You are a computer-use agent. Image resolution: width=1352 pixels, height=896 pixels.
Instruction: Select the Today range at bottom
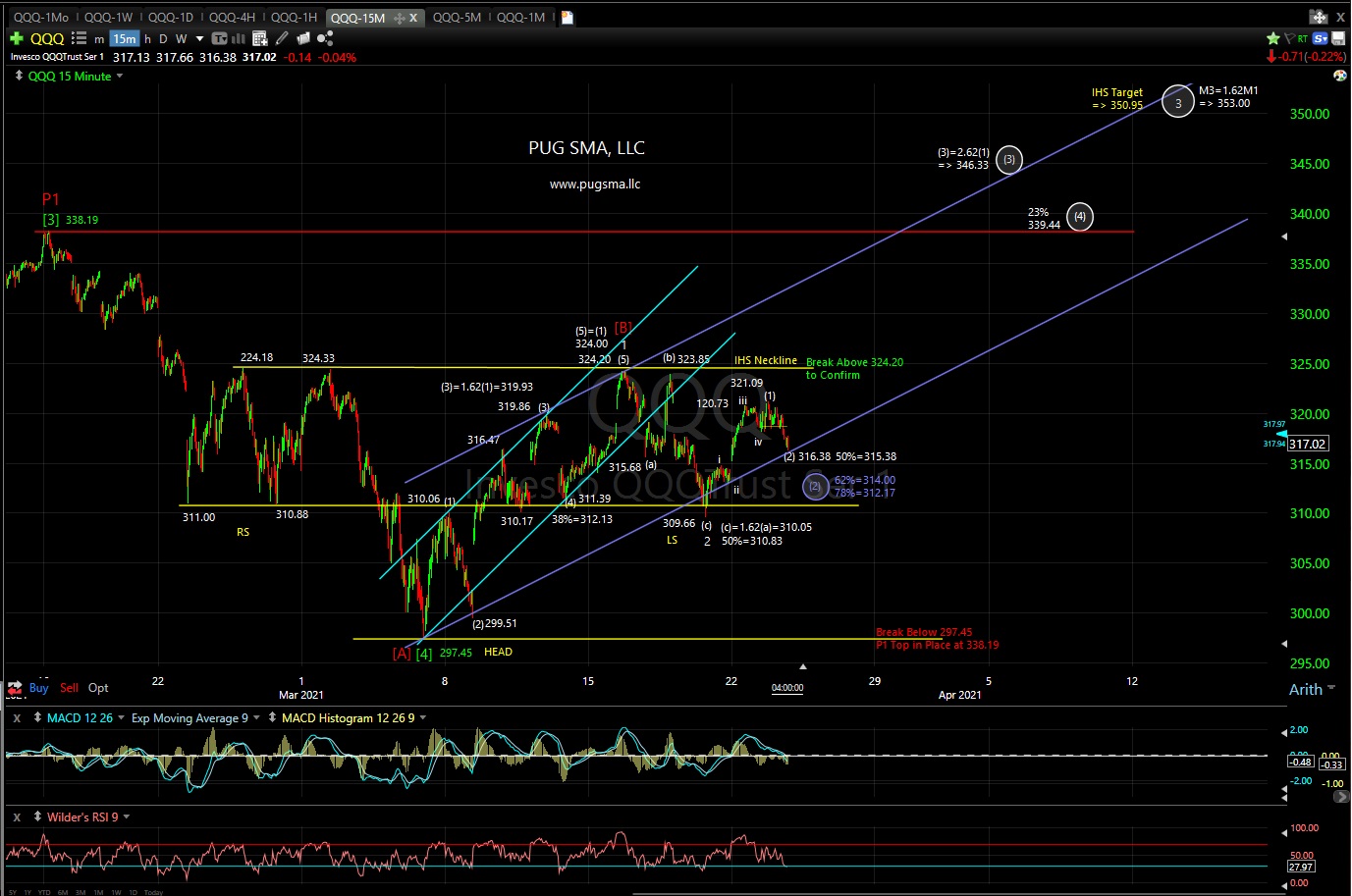pos(153,892)
